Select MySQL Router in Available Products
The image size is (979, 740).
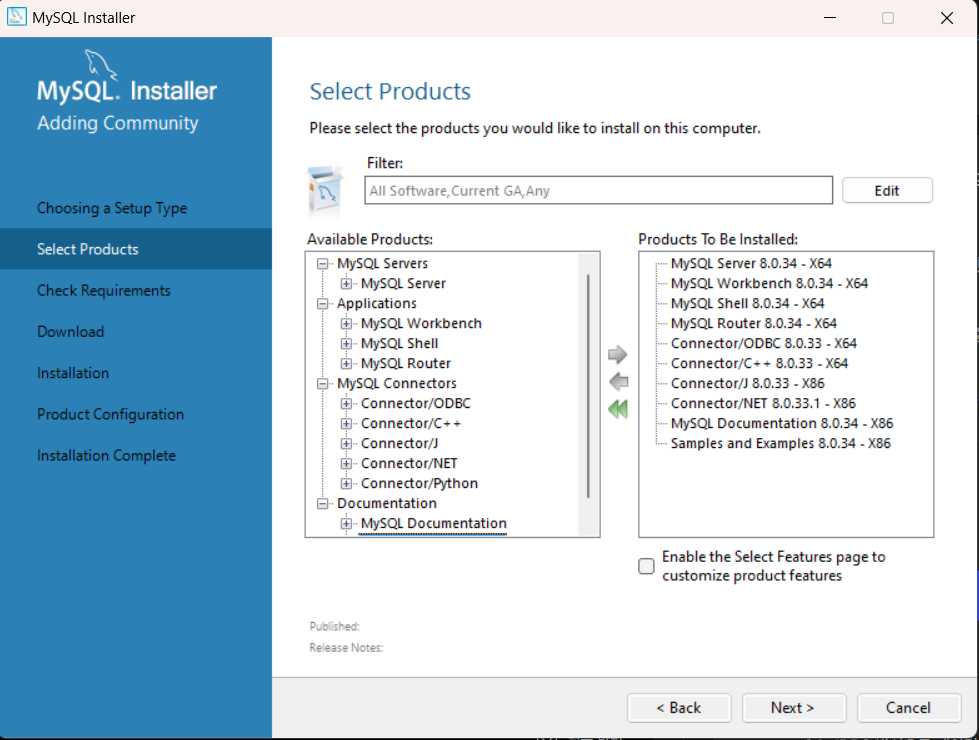tap(406, 363)
